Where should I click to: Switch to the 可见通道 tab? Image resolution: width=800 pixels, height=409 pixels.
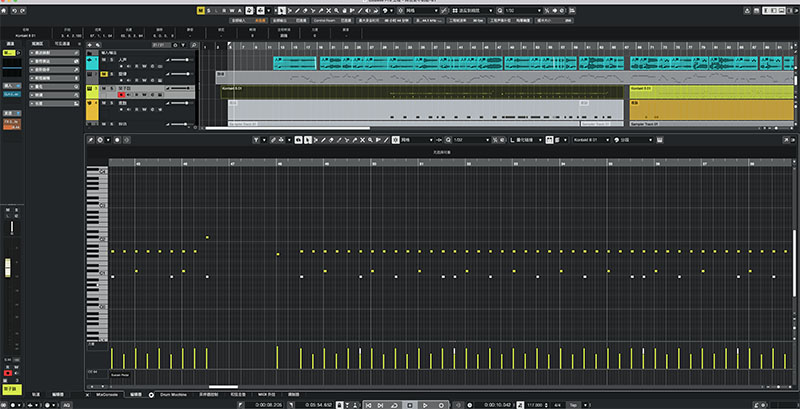61,44
